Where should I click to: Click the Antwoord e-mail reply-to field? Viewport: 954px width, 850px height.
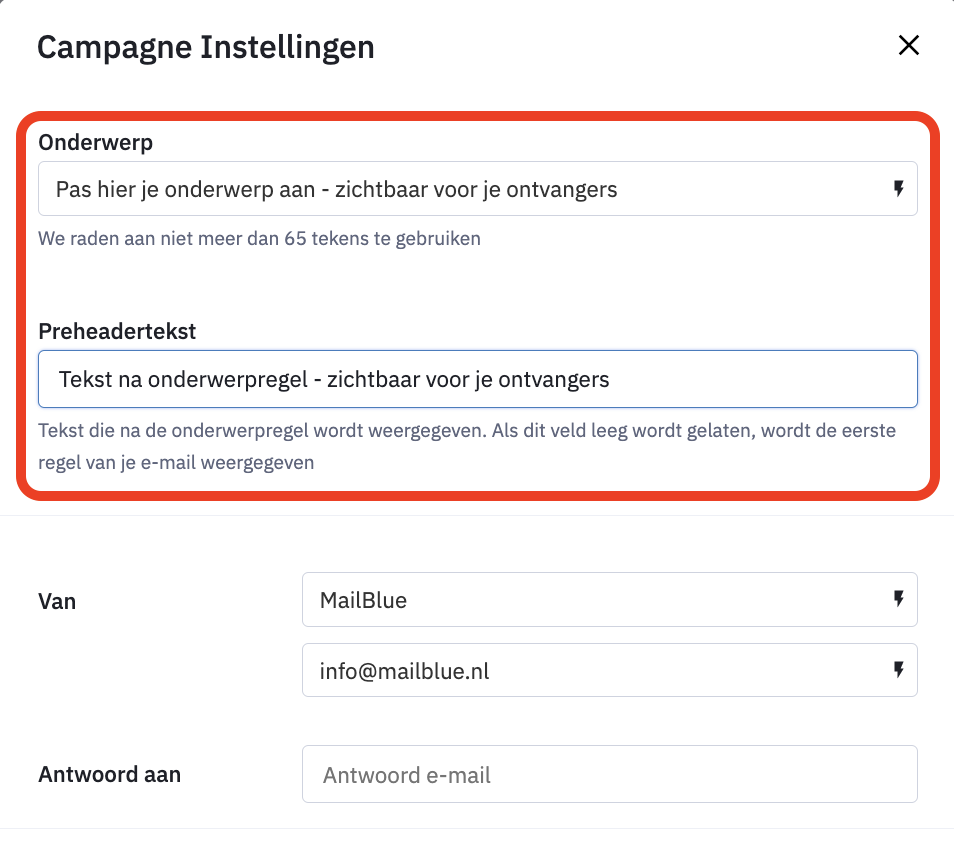[x=610, y=774]
